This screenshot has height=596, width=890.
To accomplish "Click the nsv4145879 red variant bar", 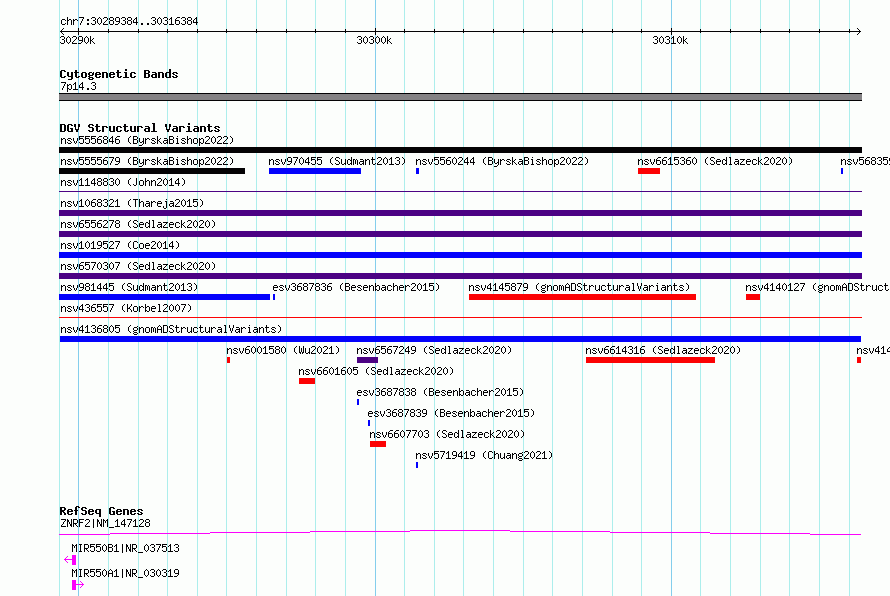I will [x=582, y=297].
